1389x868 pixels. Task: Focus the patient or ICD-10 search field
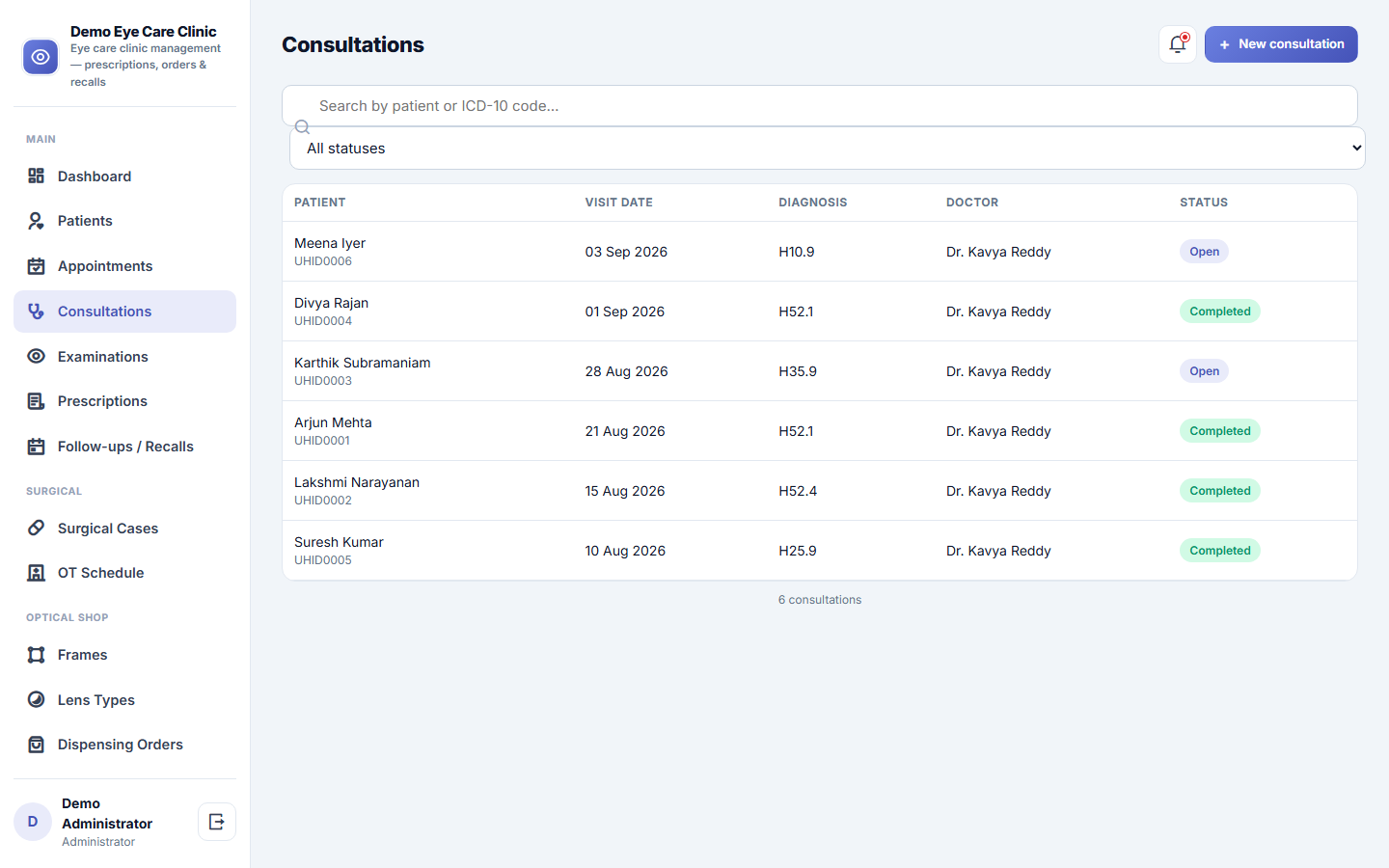820,106
